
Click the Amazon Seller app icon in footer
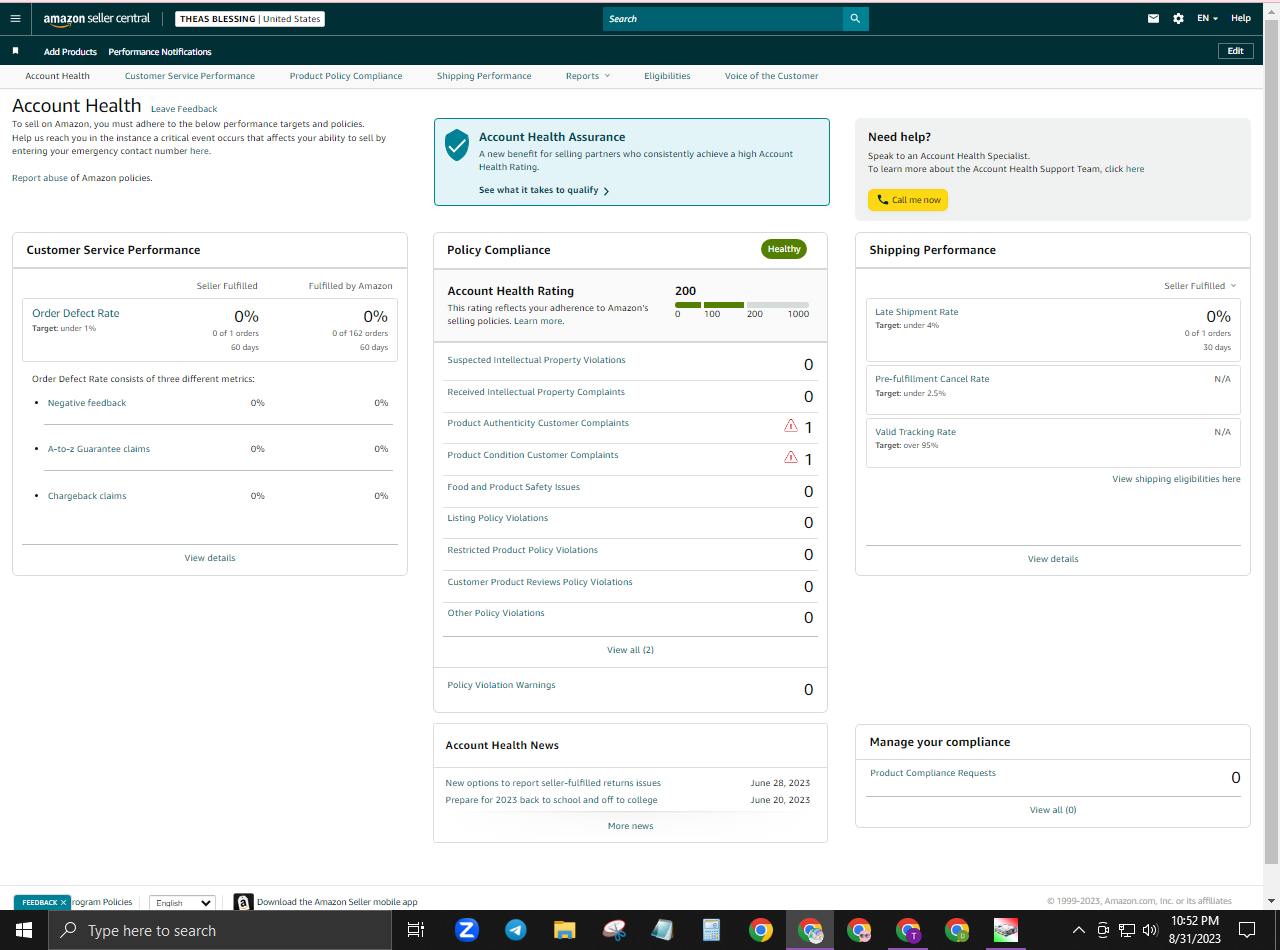click(243, 902)
